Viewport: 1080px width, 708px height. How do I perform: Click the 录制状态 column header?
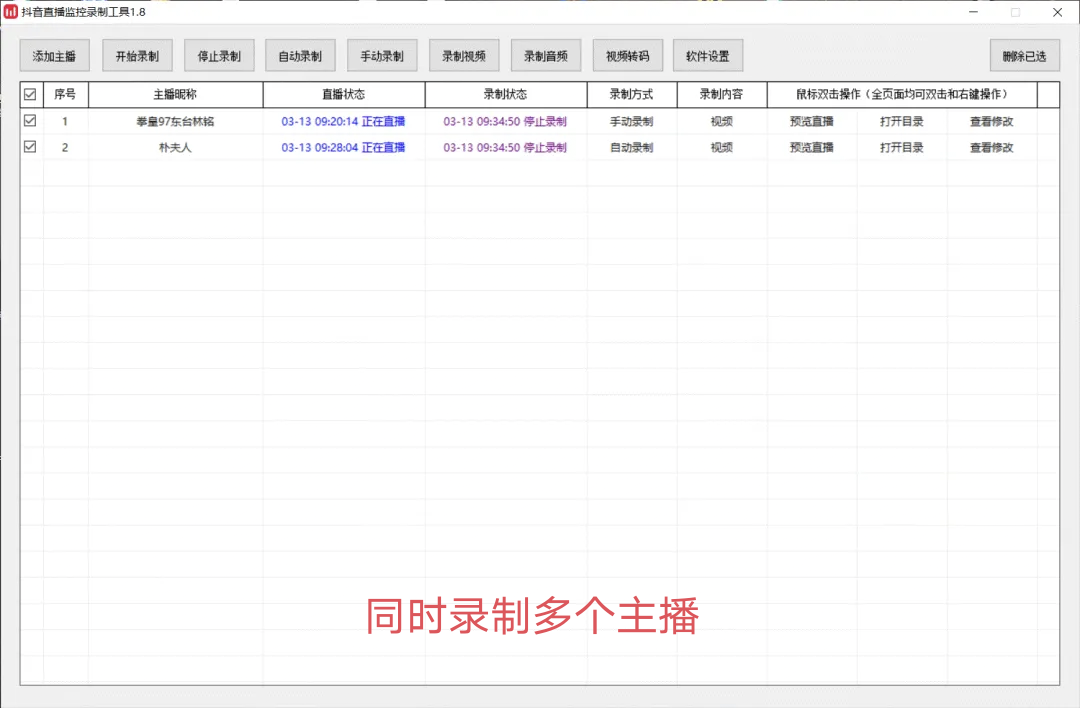point(506,94)
